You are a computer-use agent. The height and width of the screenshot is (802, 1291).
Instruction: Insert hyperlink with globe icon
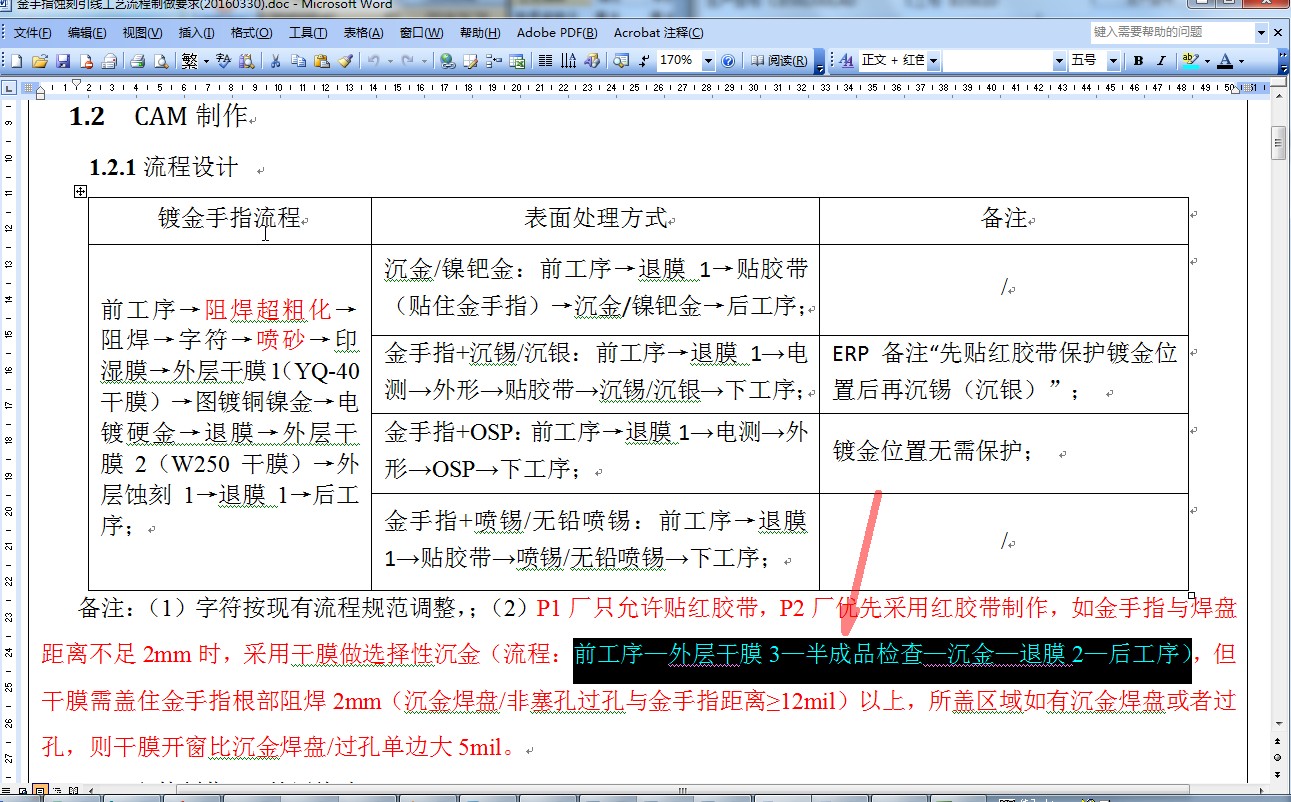tap(447, 61)
